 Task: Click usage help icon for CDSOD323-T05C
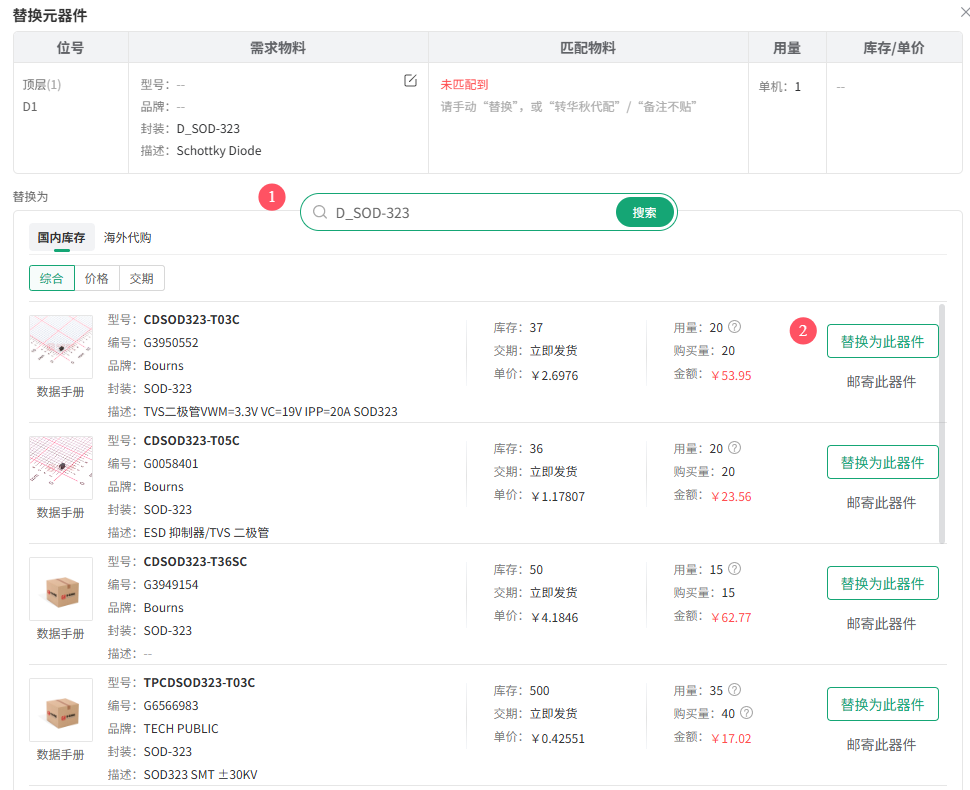(735, 448)
